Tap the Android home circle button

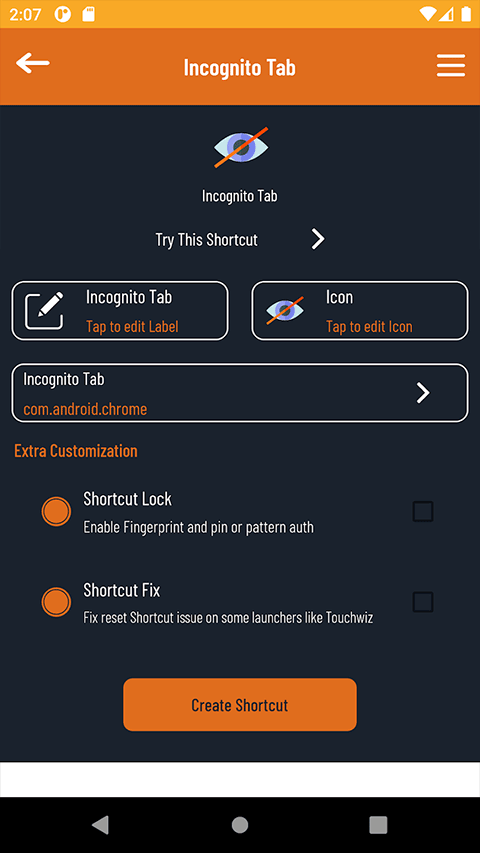[240, 825]
